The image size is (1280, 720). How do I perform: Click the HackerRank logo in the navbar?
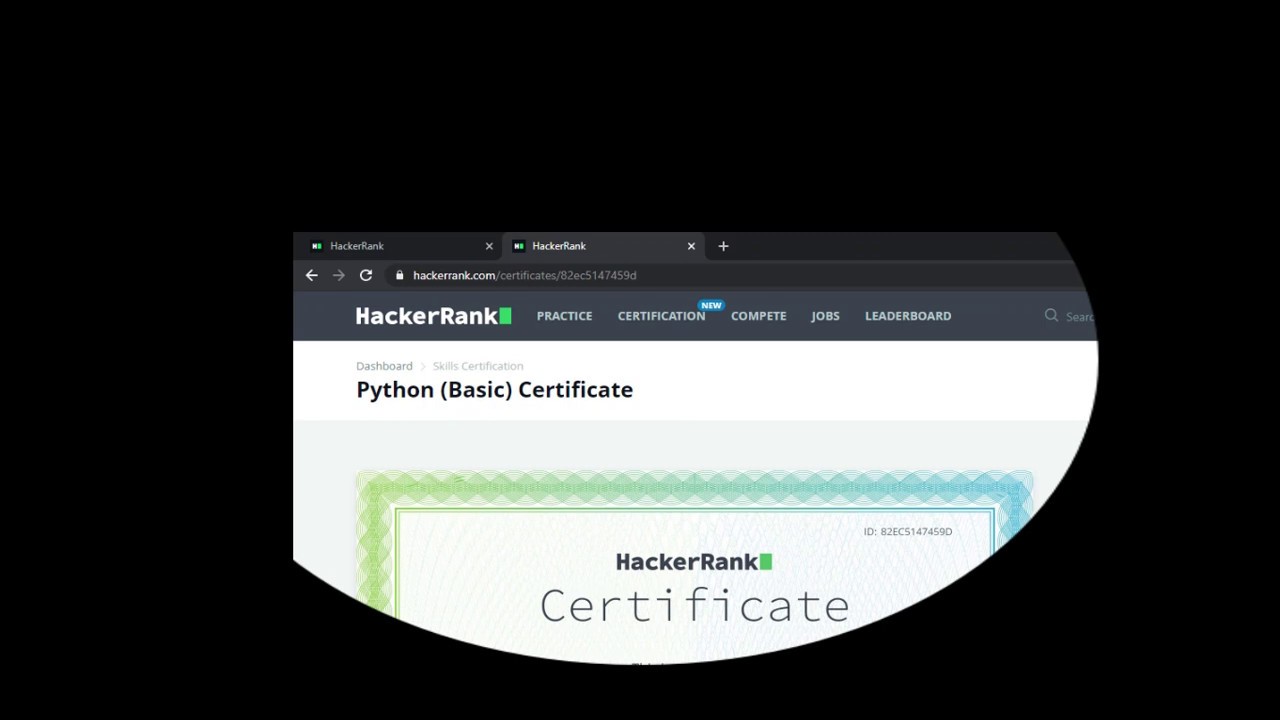coord(434,316)
